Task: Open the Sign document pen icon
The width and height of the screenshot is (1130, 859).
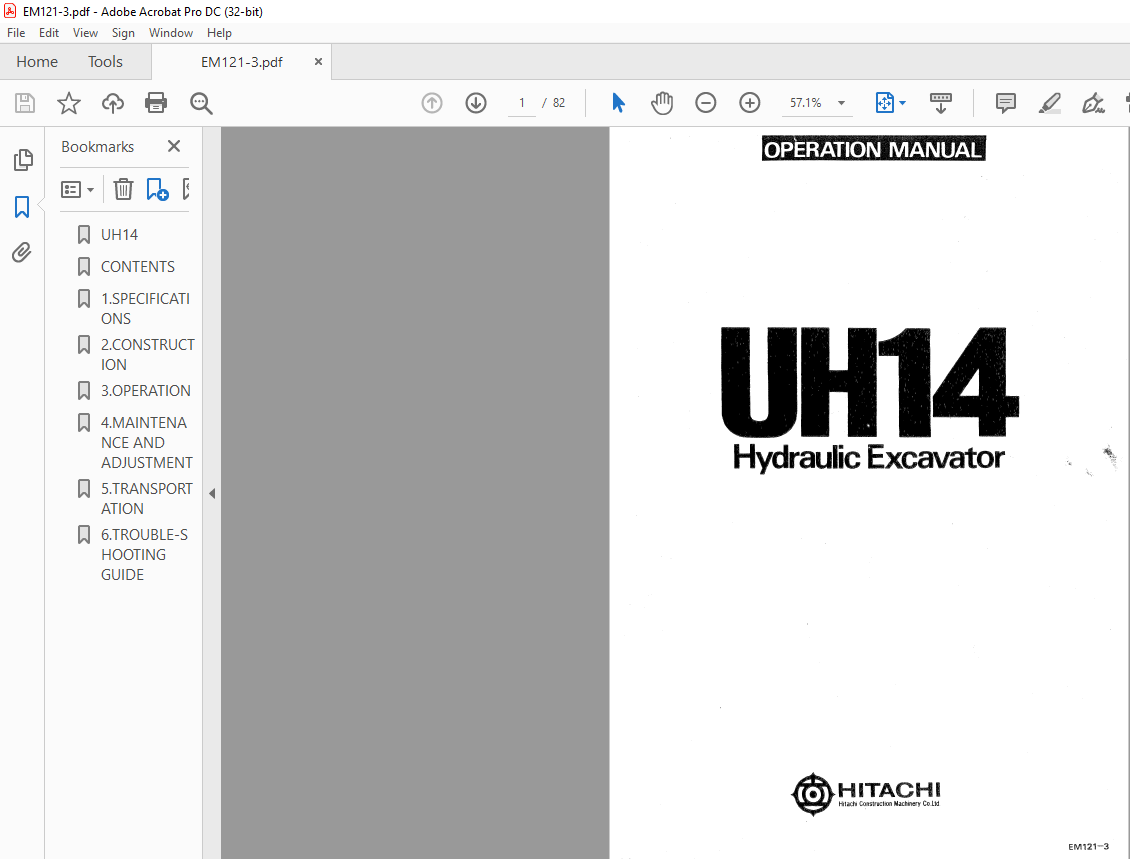Action: tap(1093, 103)
